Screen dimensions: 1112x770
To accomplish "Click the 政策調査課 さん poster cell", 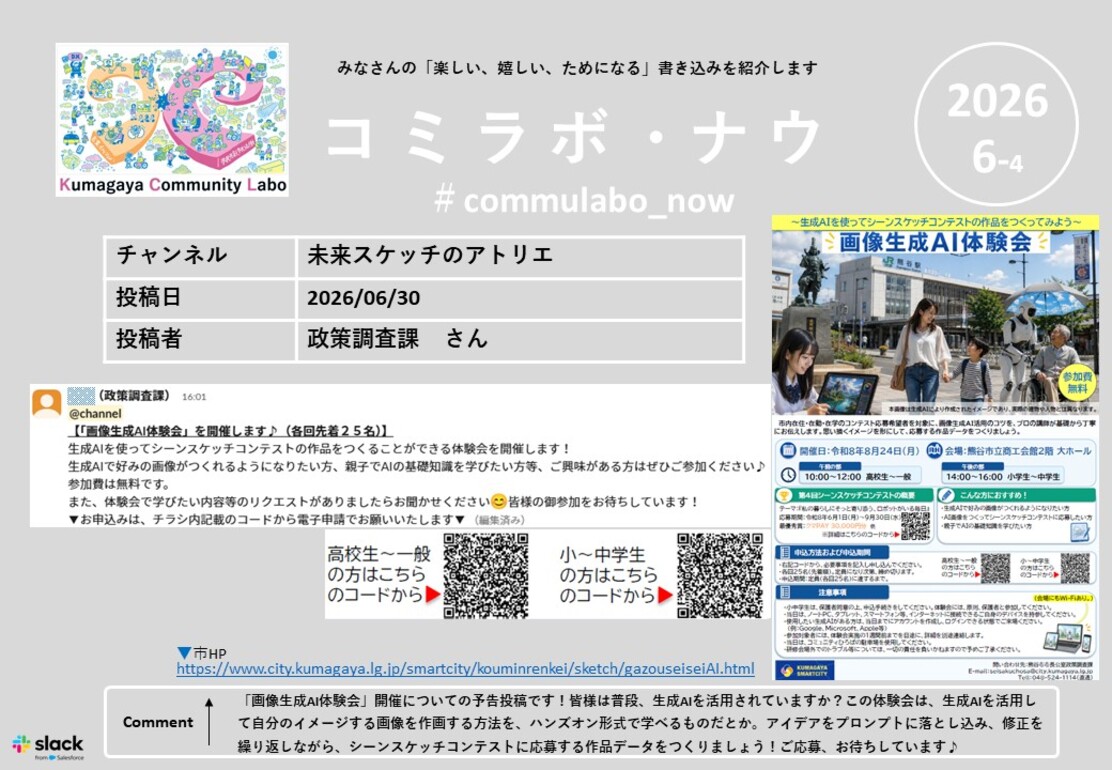I will [520, 340].
